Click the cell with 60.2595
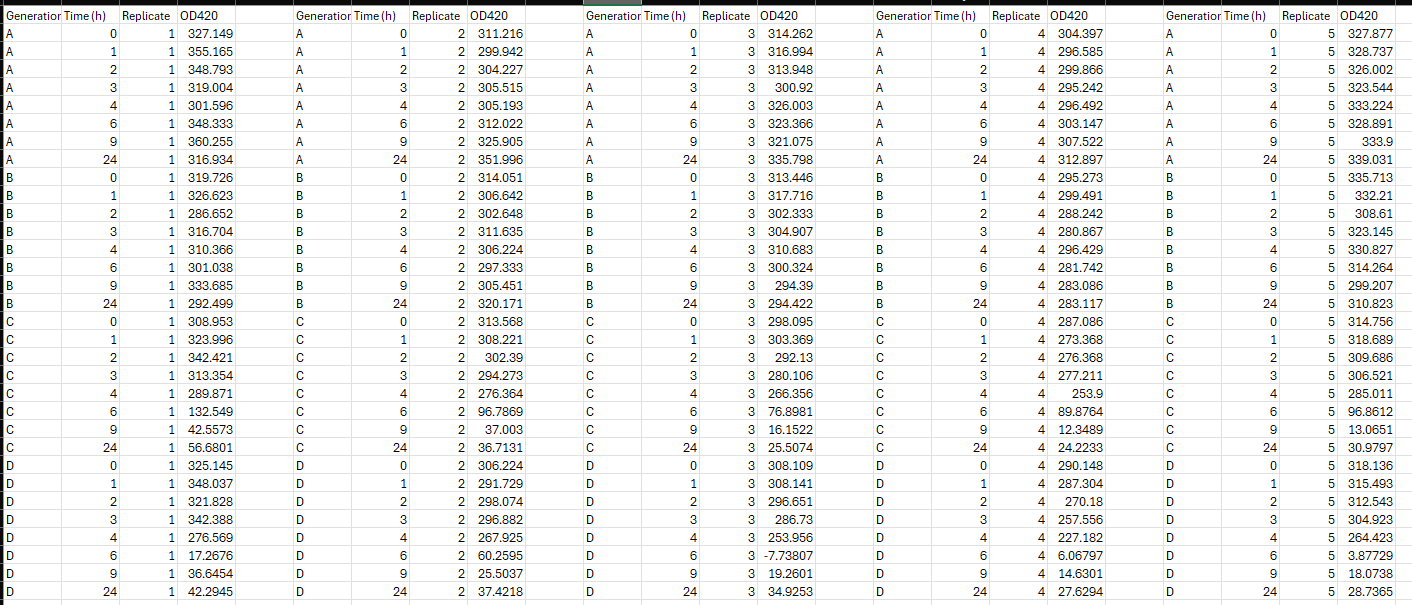Screen dimensions: 1412x605 (497, 556)
